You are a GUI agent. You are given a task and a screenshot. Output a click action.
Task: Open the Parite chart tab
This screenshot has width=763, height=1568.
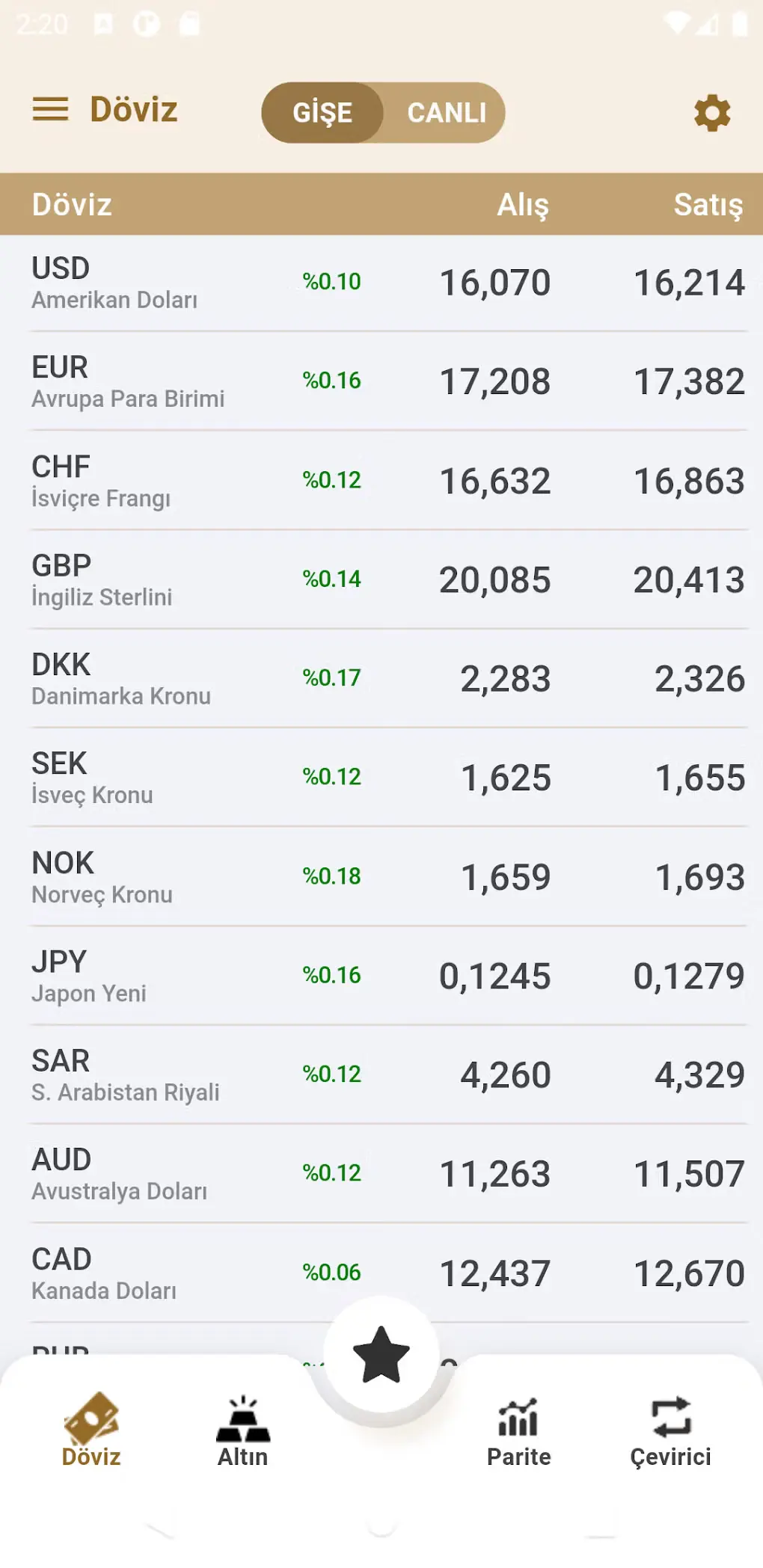tap(518, 1431)
